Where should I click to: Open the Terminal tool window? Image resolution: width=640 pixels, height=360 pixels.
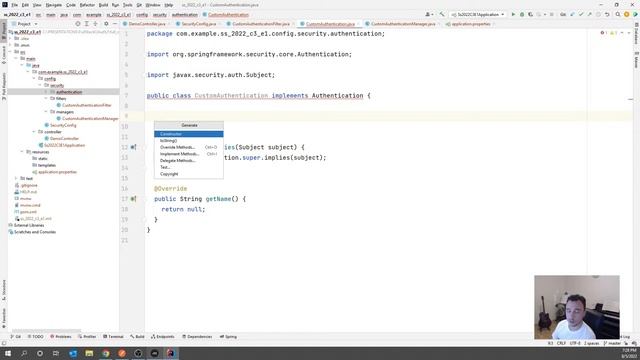113,337
